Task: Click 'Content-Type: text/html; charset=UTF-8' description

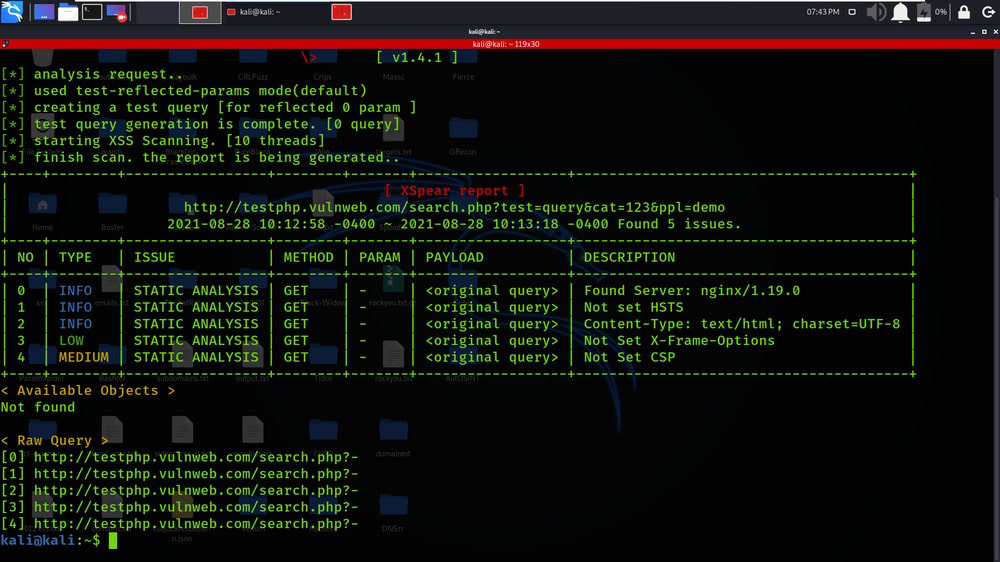Action: [742, 323]
